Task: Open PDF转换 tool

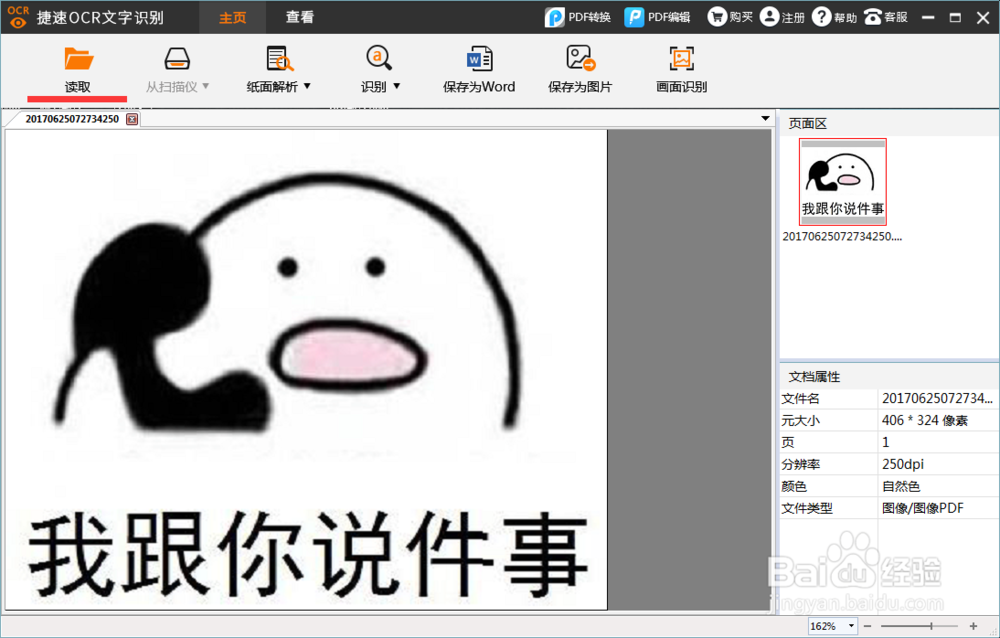Action: [x=578, y=17]
